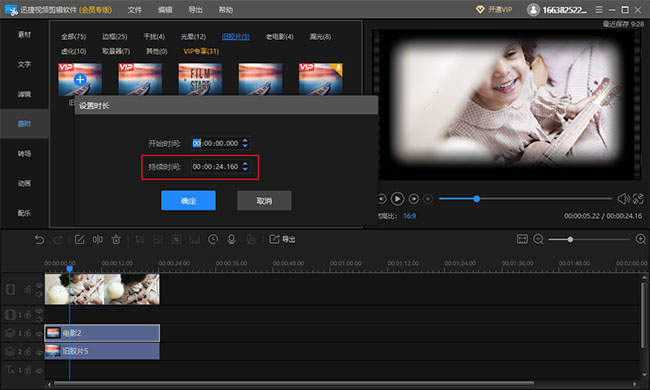Step to the previous frame

[x=381, y=199]
